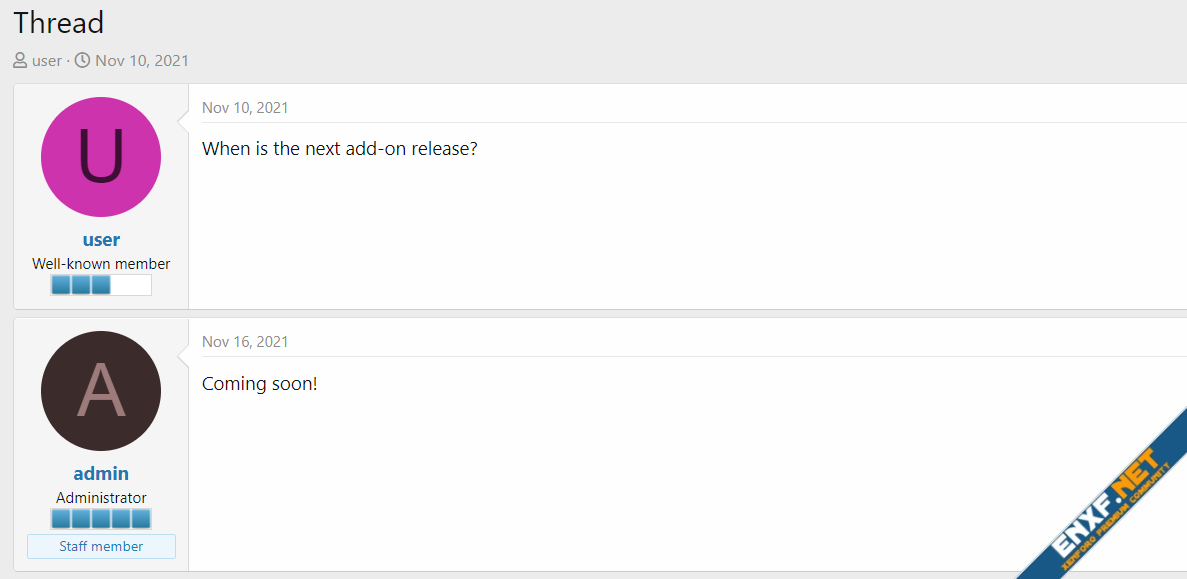This screenshot has width=1187, height=579.
Task: Click the first blue pip in user's rank bar
Action: (x=61, y=285)
